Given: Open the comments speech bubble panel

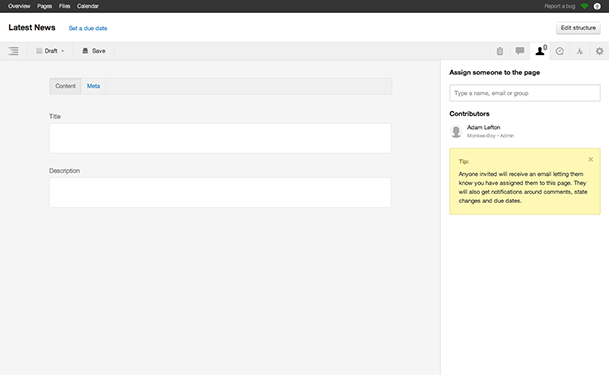Looking at the screenshot, I should coord(520,51).
